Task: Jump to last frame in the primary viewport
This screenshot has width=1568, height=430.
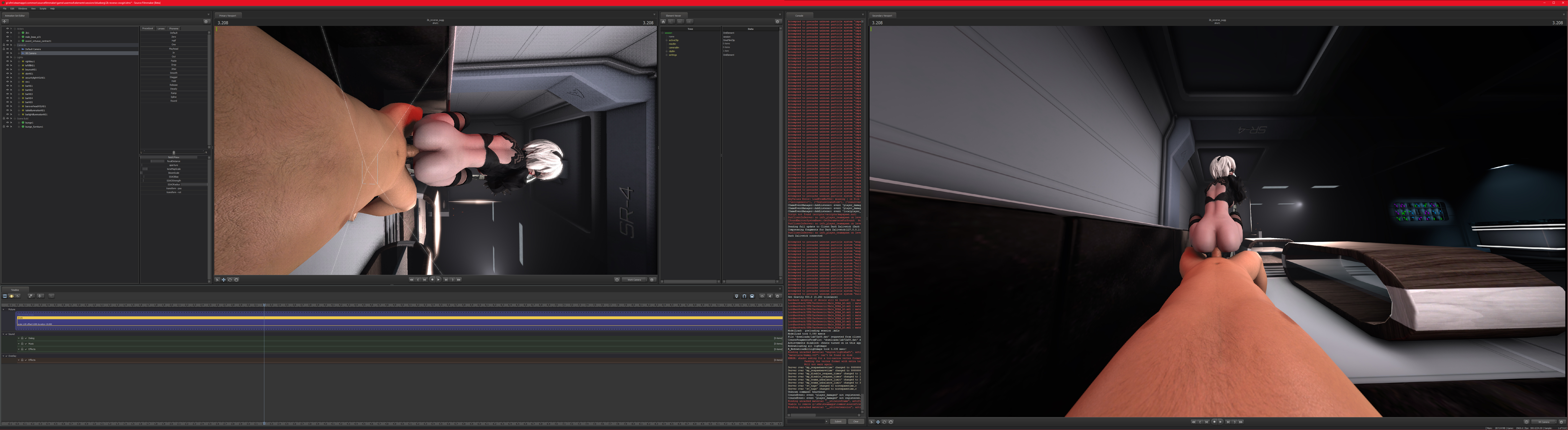Action: click(x=459, y=280)
